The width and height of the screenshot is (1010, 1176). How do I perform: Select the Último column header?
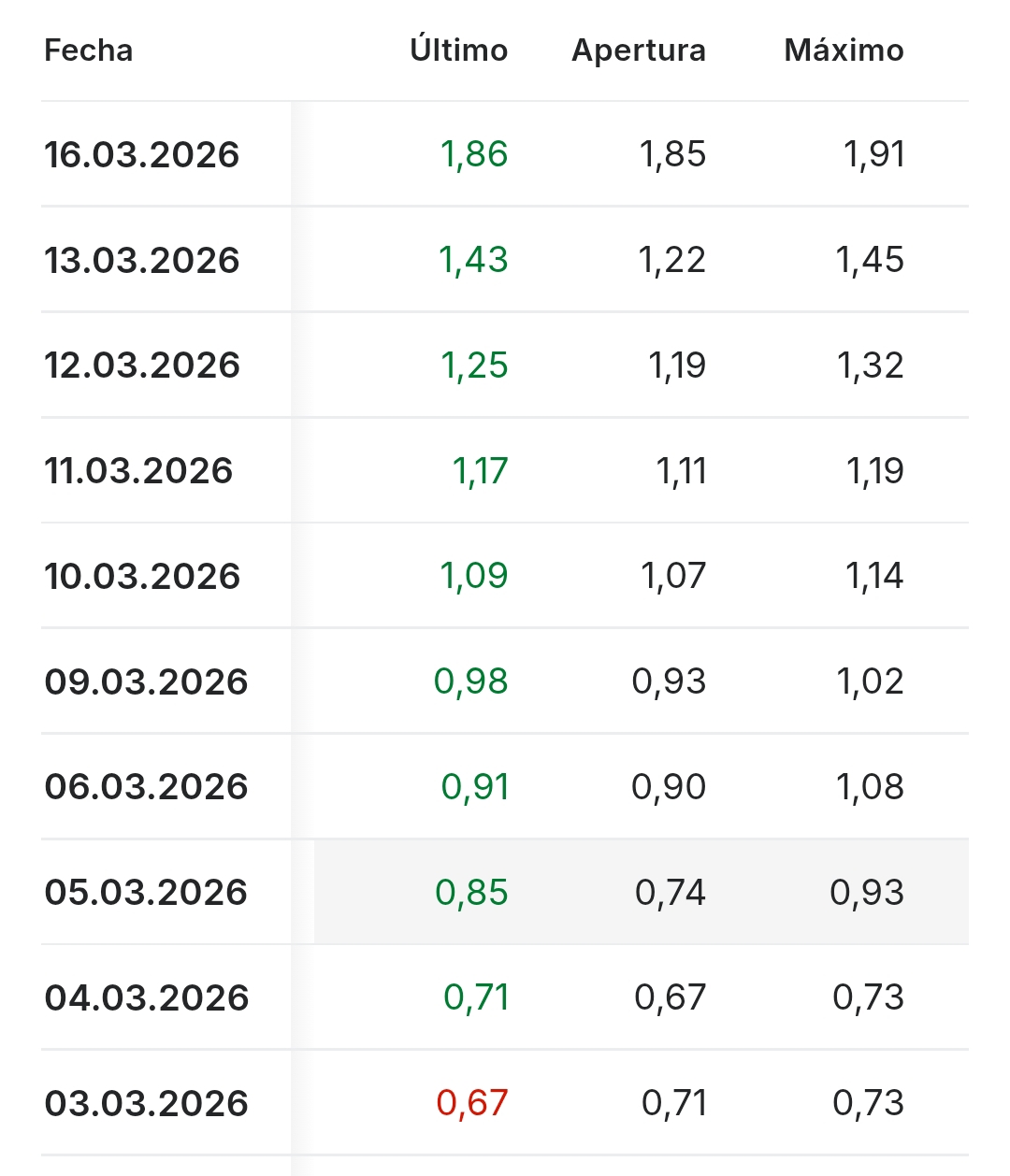point(458,50)
